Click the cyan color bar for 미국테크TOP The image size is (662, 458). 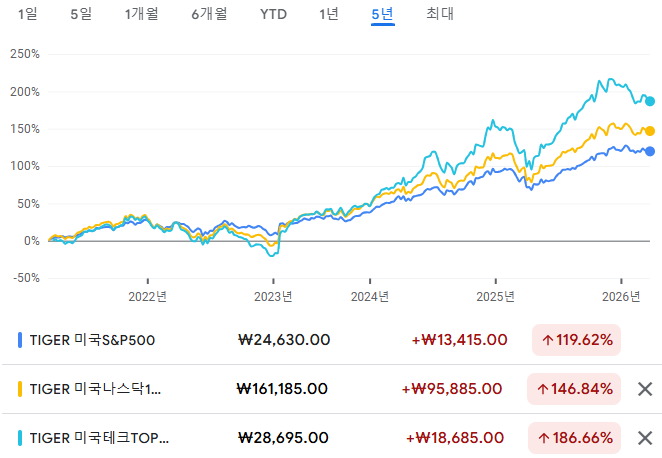click(x=20, y=438)
